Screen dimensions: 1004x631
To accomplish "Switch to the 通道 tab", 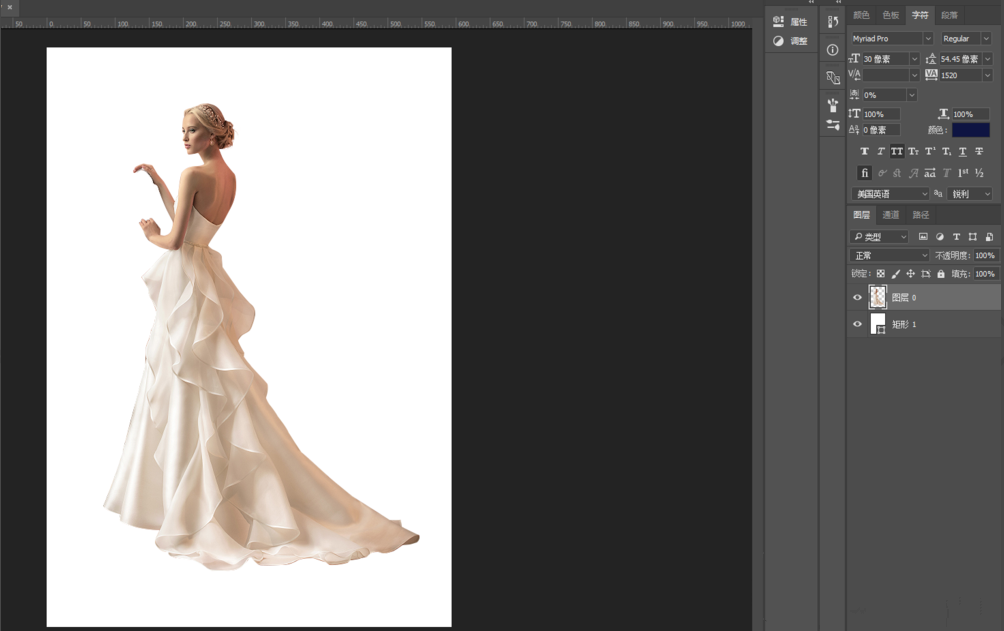I will click(x=890, y=215).
